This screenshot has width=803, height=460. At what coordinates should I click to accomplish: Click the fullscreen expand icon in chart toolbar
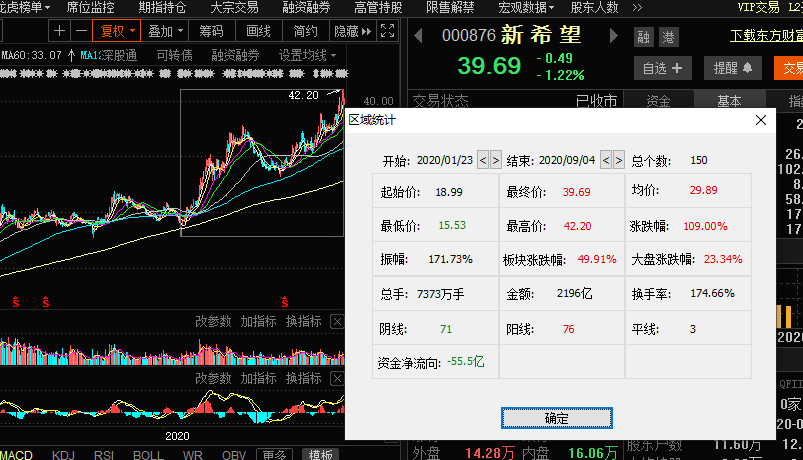(x=388, y=32)
